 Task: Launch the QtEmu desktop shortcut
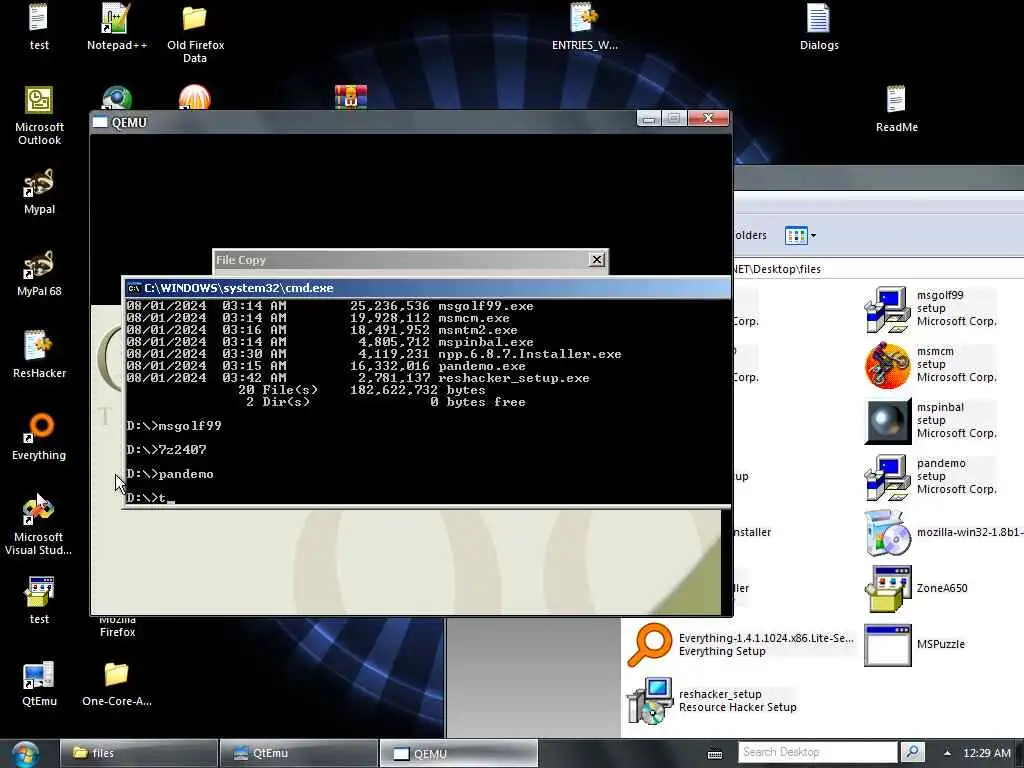click(39, 683)
